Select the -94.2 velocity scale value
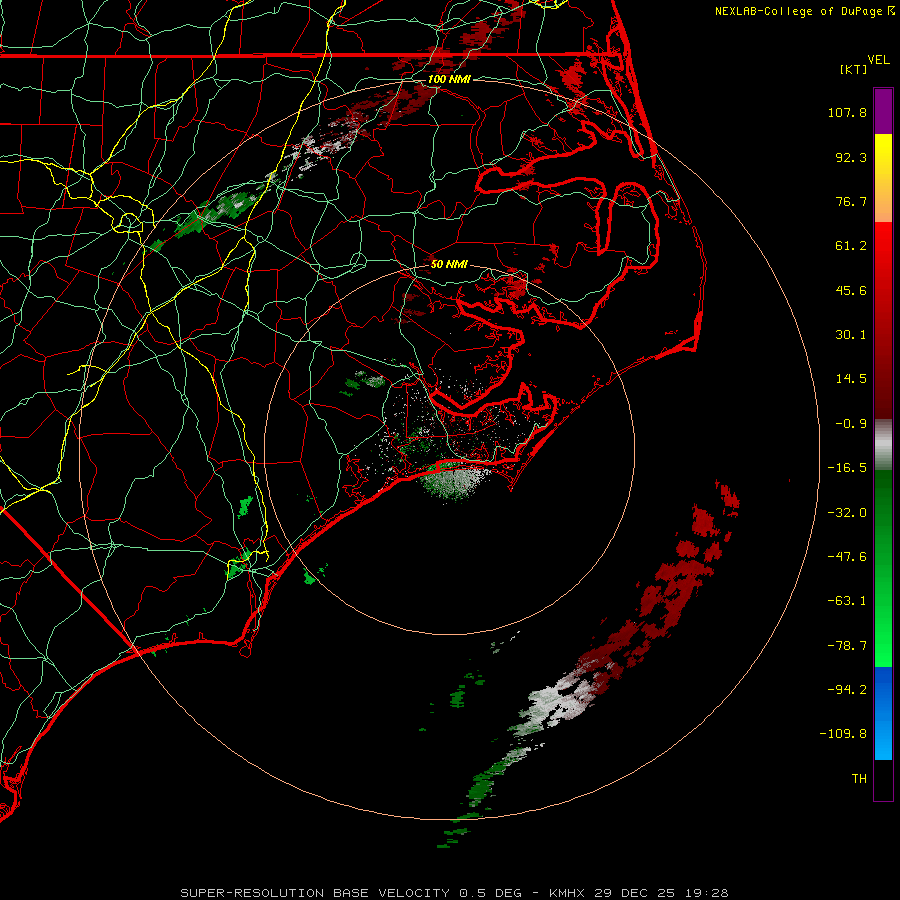 pyautogui.click(x=847, y=689)
